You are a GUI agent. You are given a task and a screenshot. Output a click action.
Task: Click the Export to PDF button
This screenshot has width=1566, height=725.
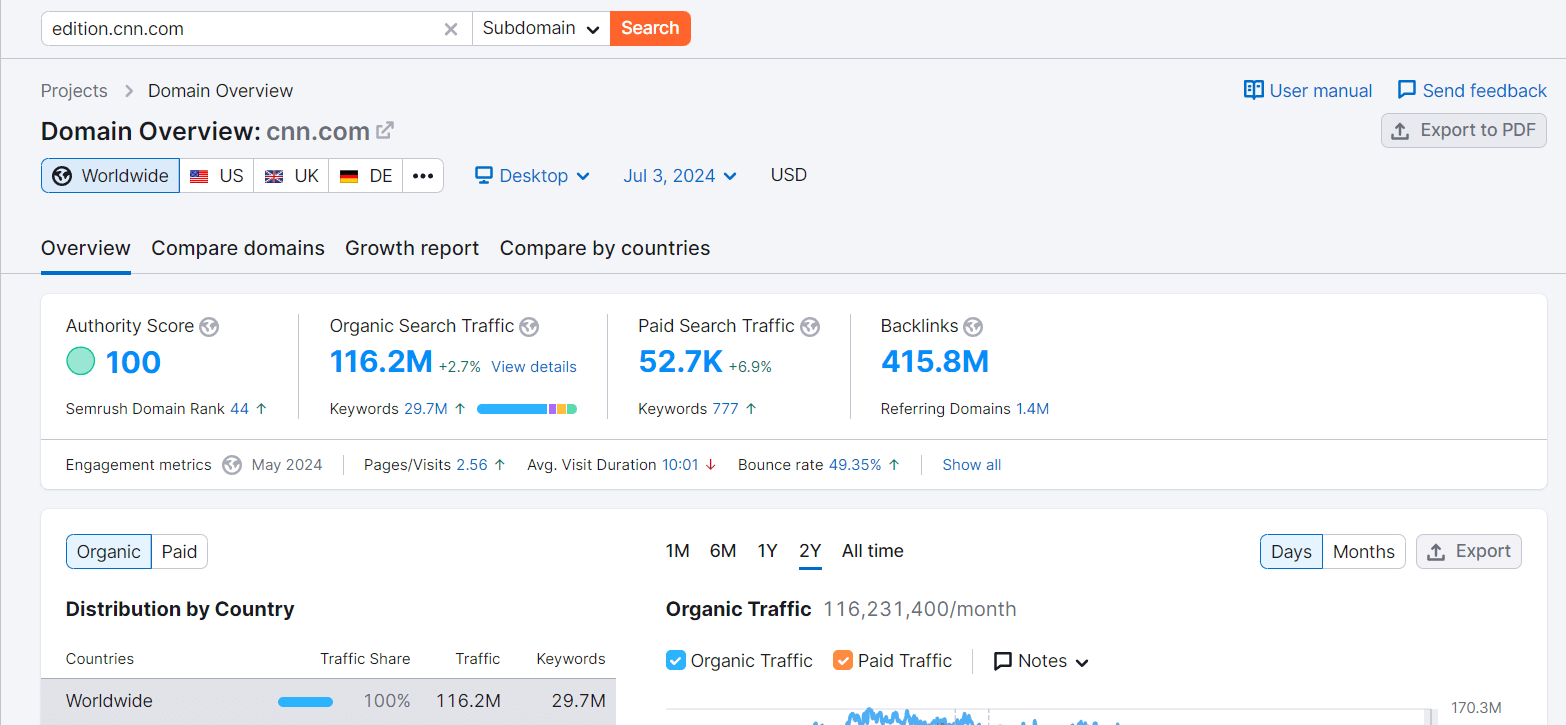point(1464,131)
